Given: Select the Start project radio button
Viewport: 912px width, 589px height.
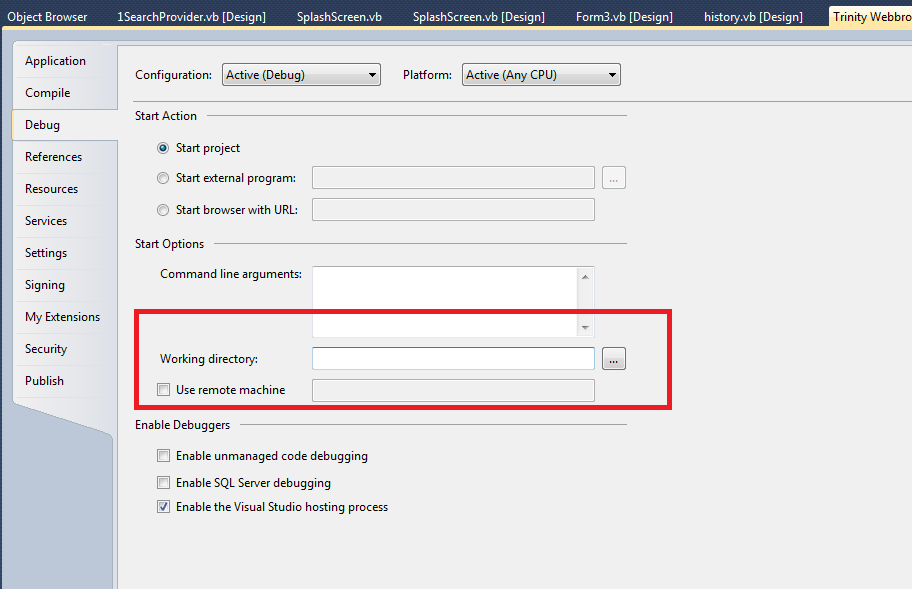Looking at the screenshot, I should tap(163, 148).
